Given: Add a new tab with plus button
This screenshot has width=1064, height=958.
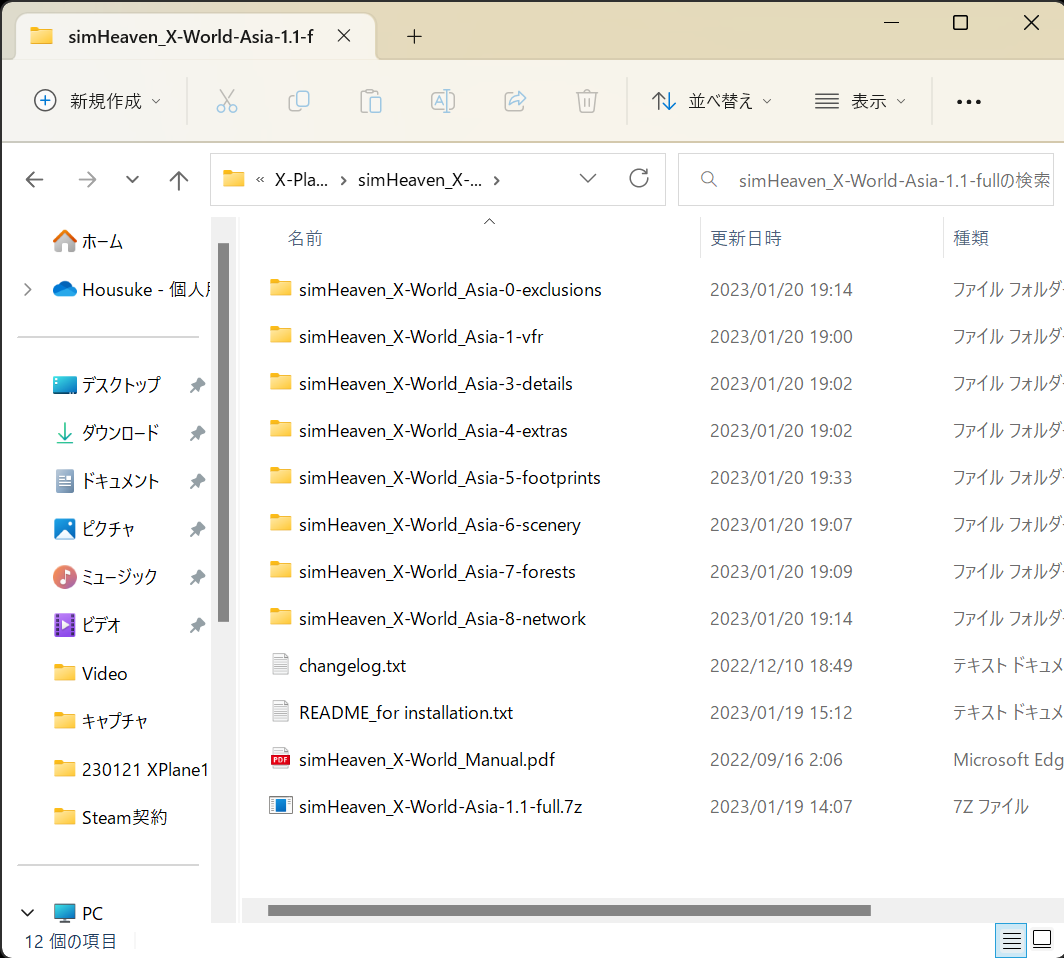Looking at the screenshot, I should [x=414, y=37].
